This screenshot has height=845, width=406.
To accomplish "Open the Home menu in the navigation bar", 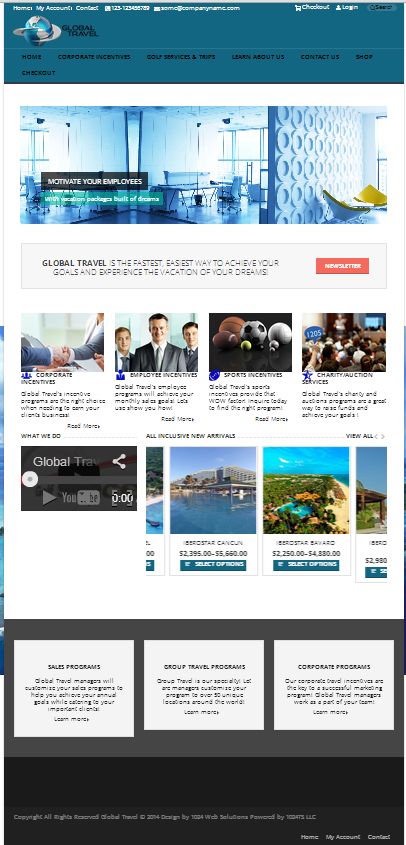I will 32,57.
